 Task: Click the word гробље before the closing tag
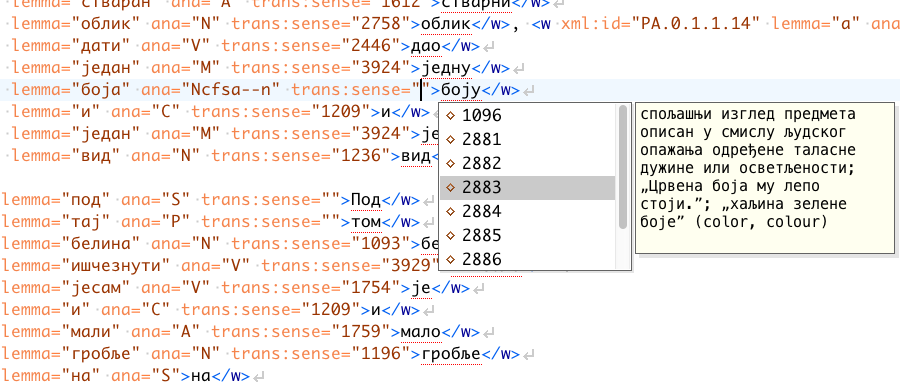click(451, 354)
